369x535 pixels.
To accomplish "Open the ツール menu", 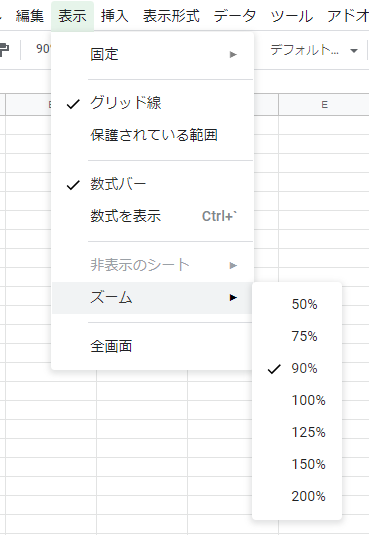I will click(x=292, y=16).
